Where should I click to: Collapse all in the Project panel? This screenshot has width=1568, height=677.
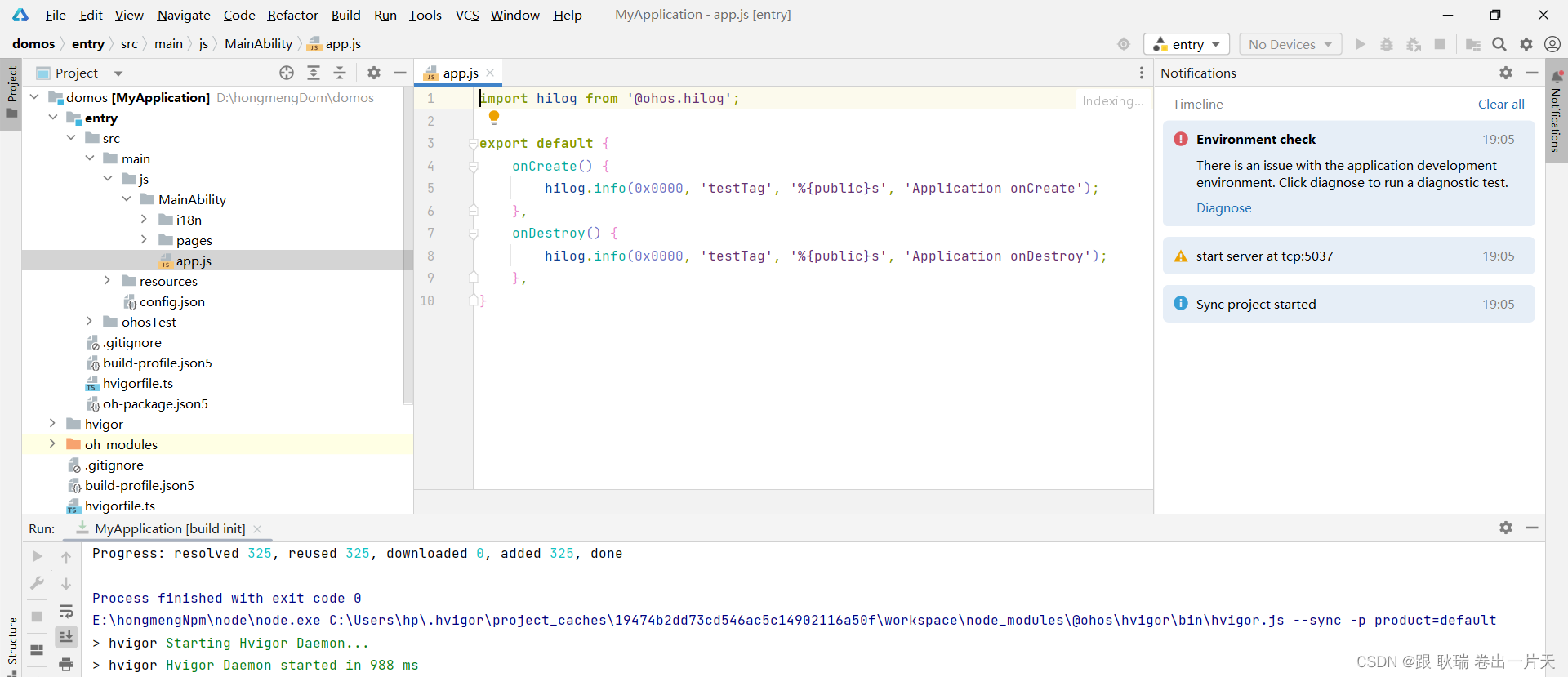pos(340,73)
